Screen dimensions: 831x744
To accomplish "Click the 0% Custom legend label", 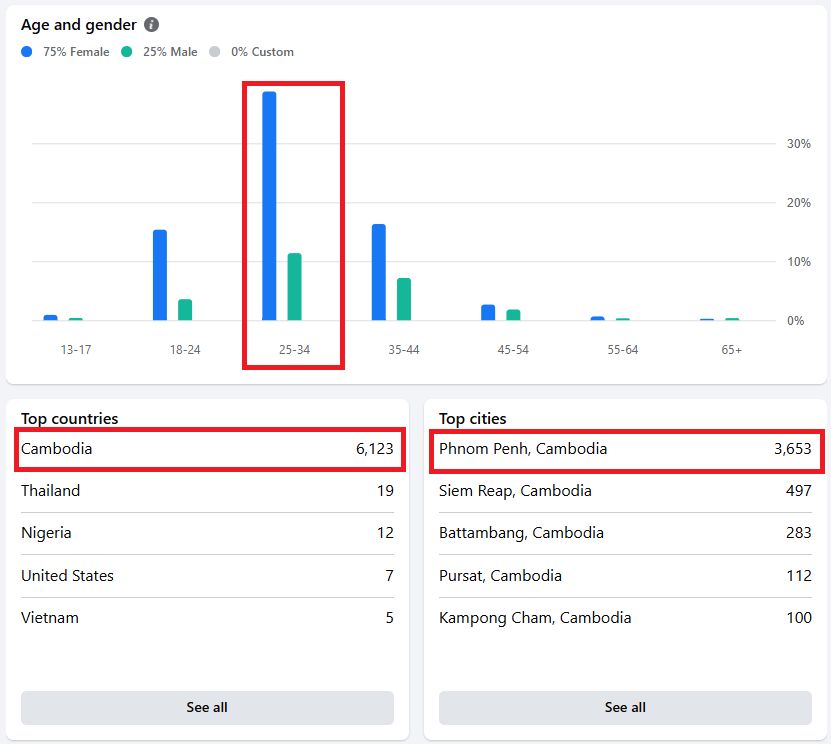I will point(262,51).
